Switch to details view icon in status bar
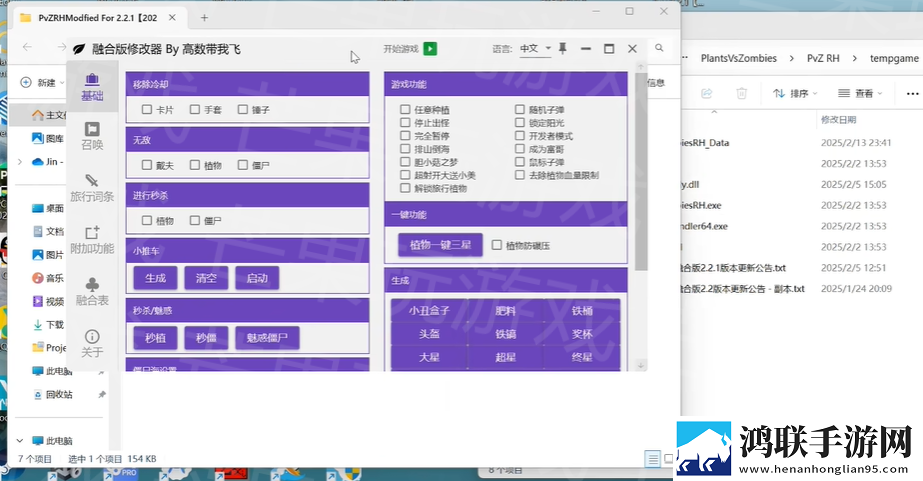The height and width of the screenshot is (481, 923). pos(652,459)
